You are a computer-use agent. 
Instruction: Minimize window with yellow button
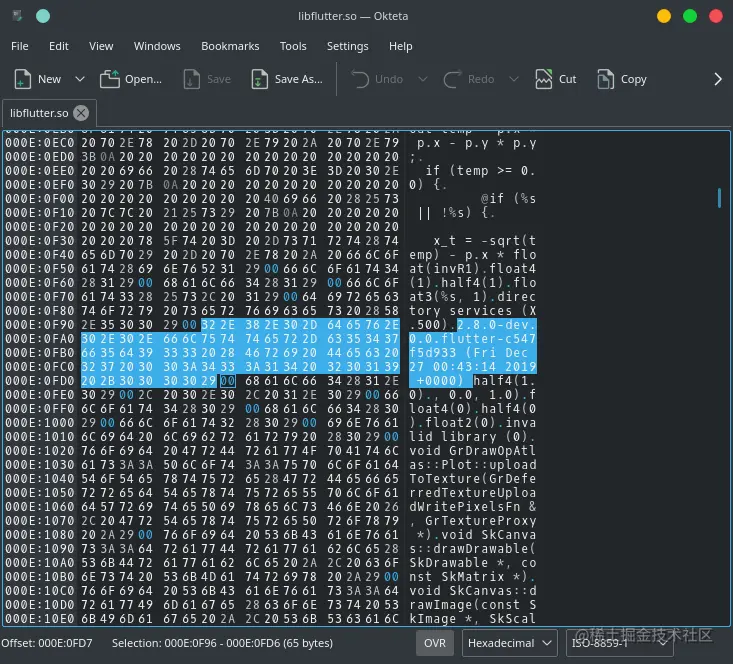point(664,16)
